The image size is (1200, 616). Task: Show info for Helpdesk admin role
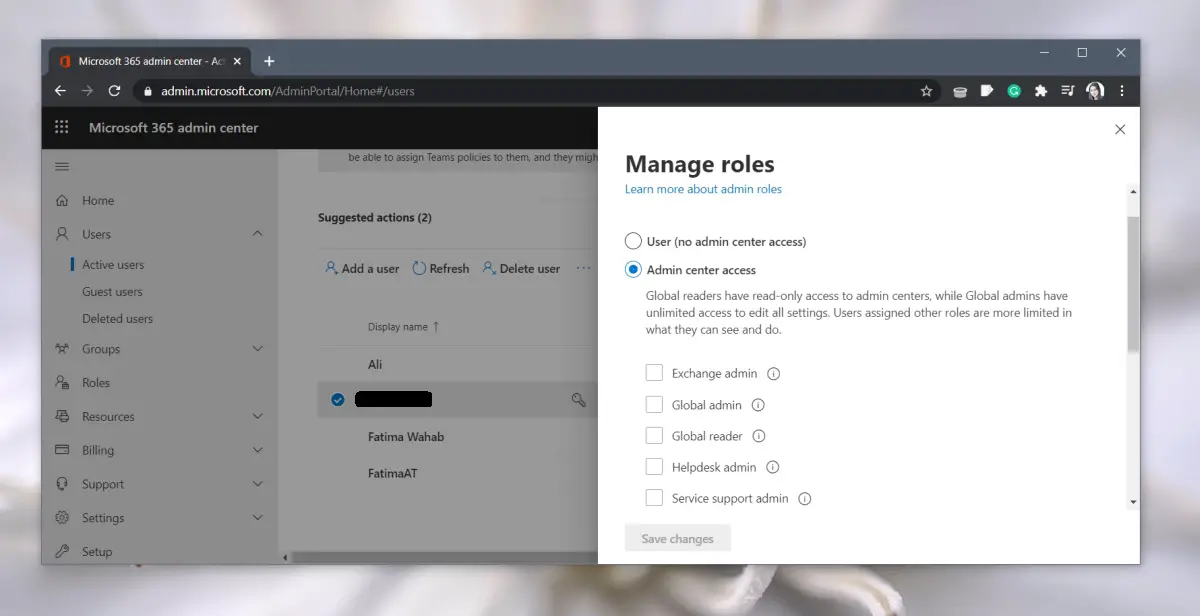coord(772,467)
